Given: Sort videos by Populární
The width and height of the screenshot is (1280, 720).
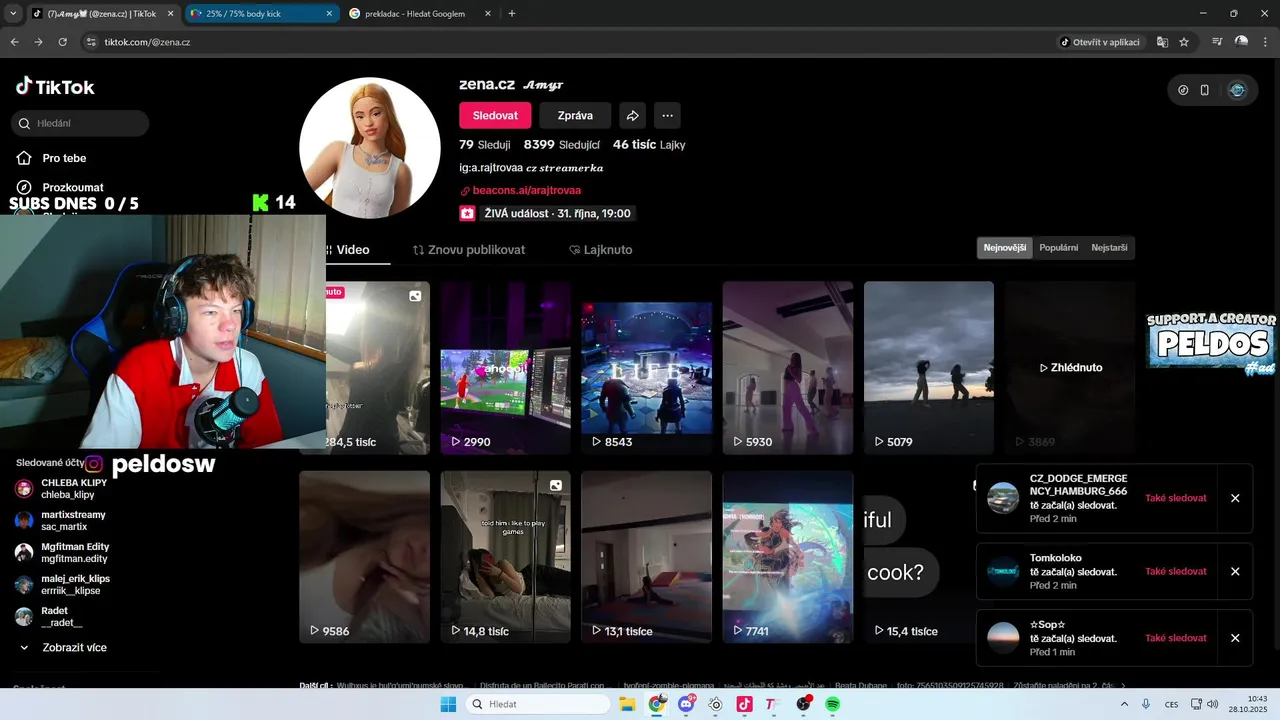Looking at the screenshot, I should pyautogui.click(x=1059, y=248).
